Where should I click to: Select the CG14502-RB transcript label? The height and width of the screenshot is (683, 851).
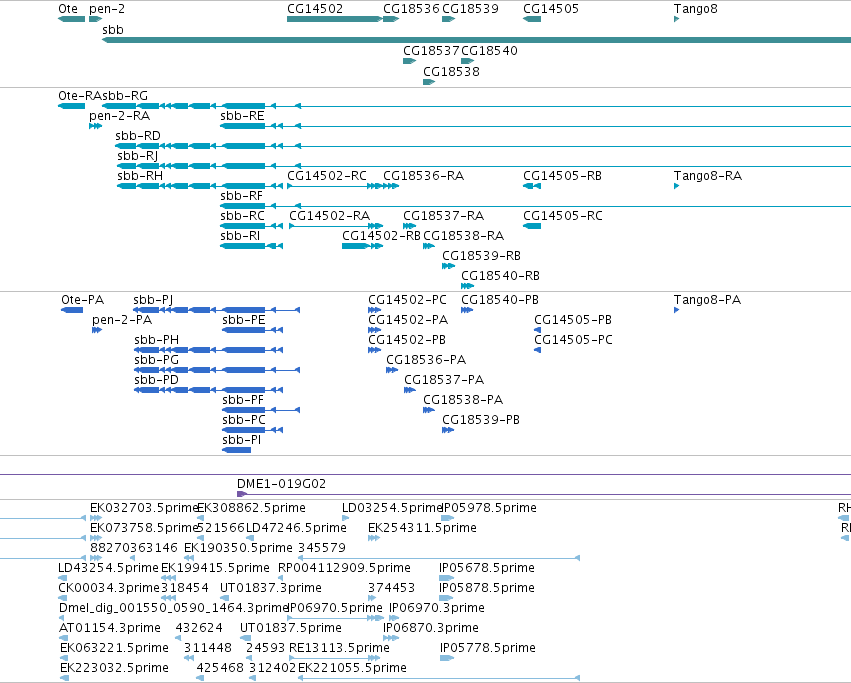[x=382, y=236]
